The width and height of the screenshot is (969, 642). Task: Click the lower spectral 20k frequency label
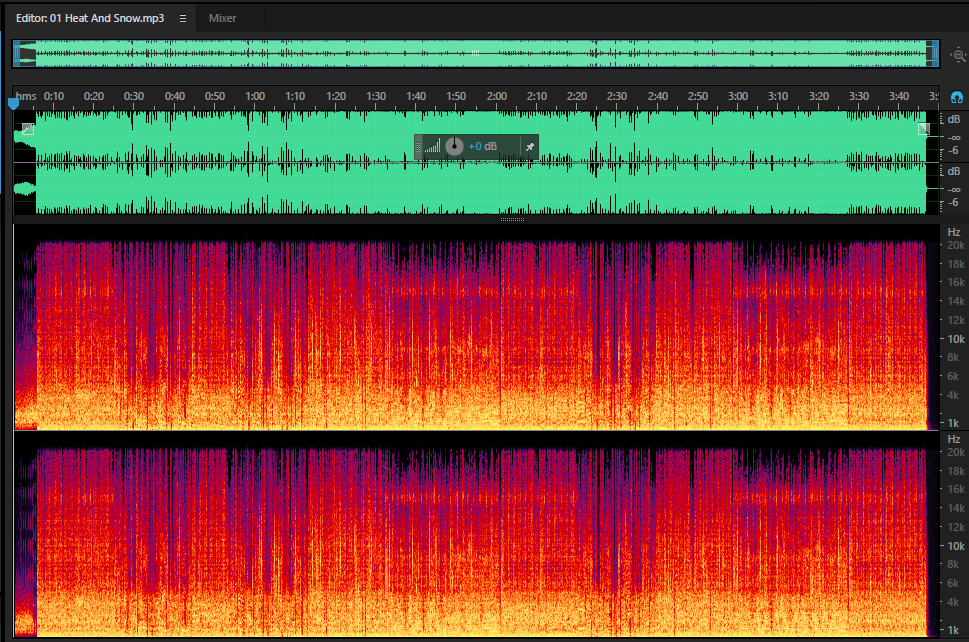[x=956, y=452]
